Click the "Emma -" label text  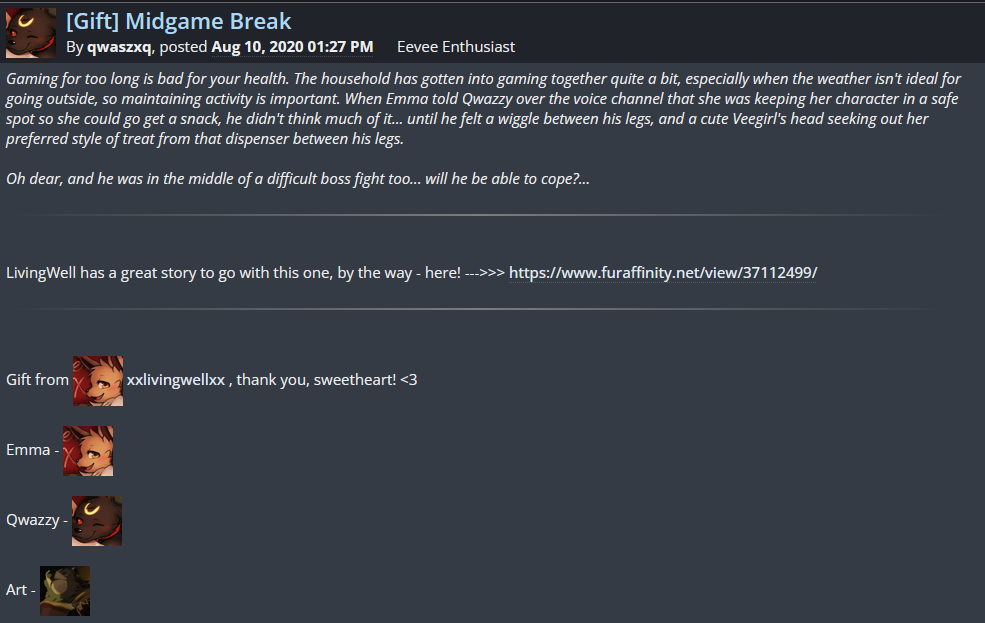tap(31, 450)
